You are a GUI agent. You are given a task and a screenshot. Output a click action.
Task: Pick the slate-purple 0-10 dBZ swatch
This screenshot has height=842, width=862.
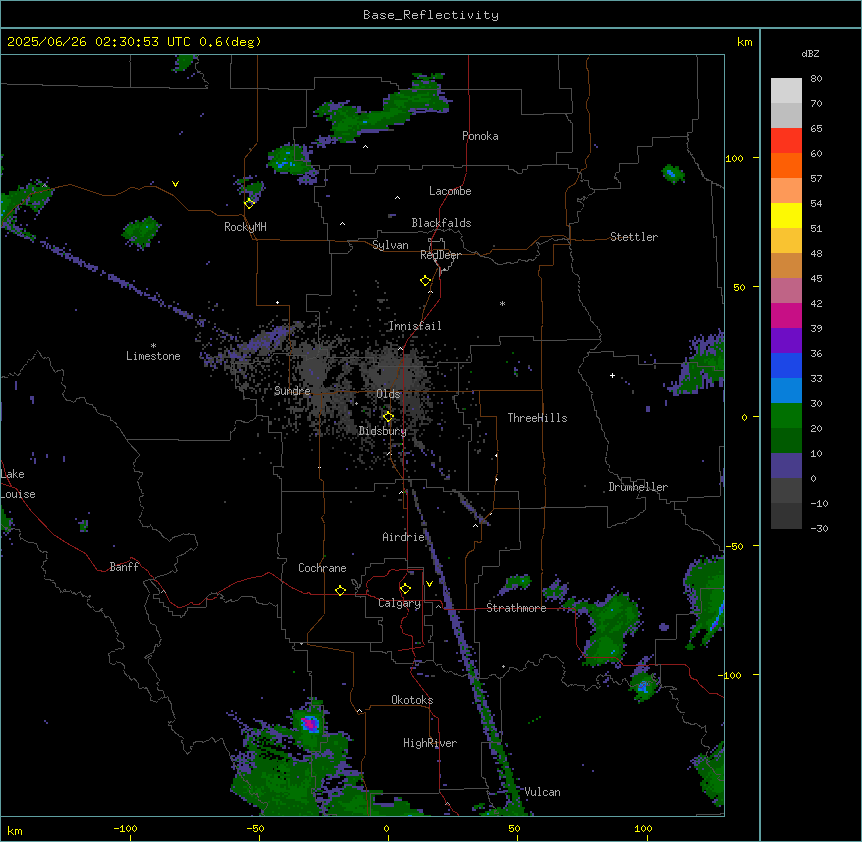(x=786, y=466)
